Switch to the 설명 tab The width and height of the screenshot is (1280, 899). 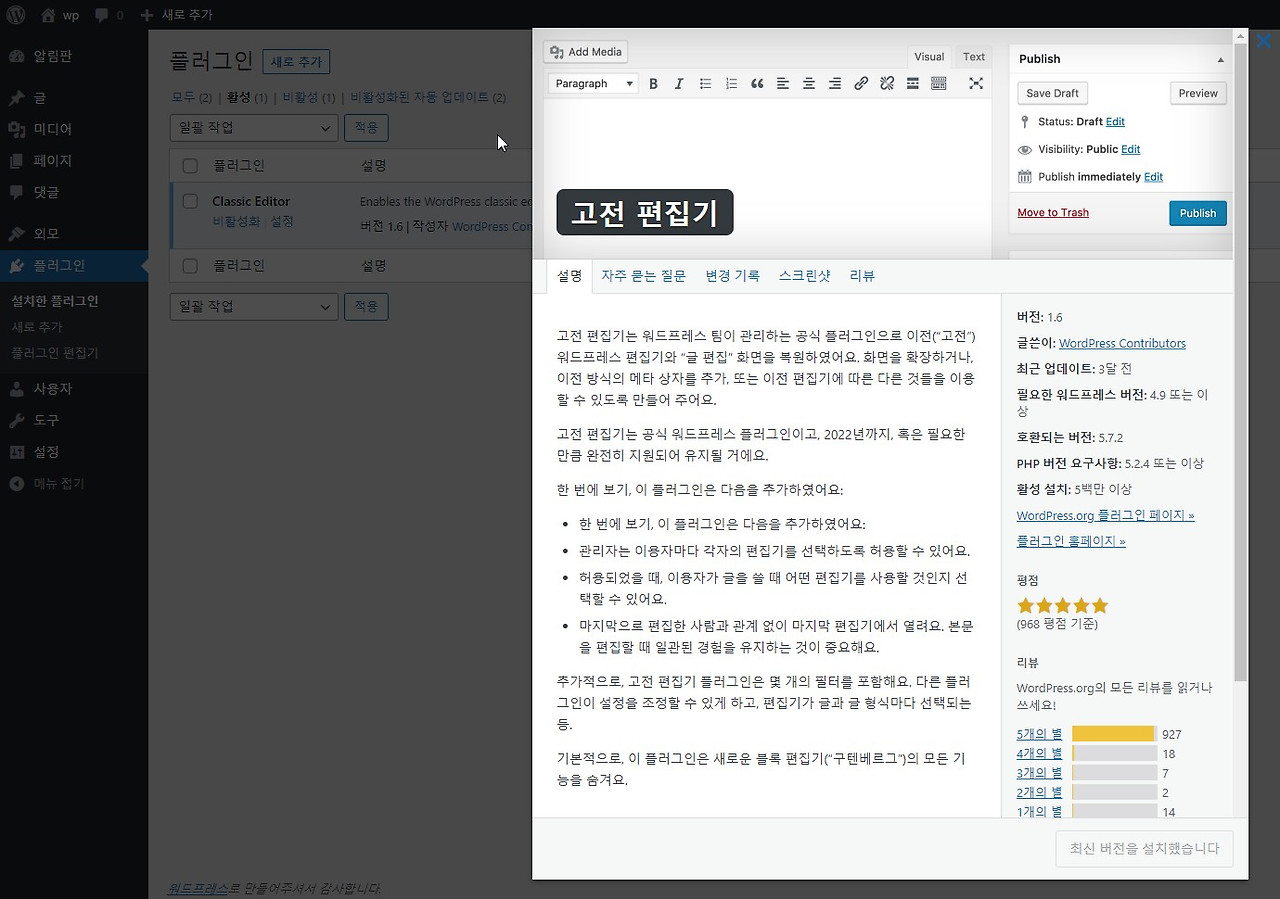coord(569,276)
